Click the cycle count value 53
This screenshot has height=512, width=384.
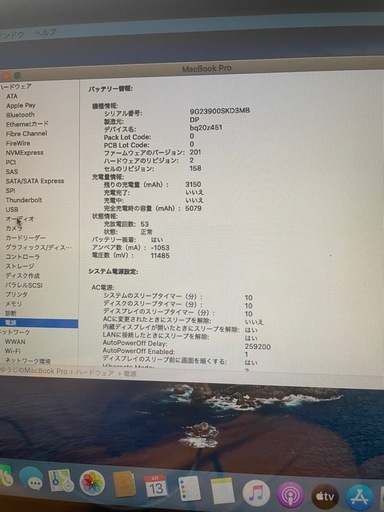click(145, 224)
